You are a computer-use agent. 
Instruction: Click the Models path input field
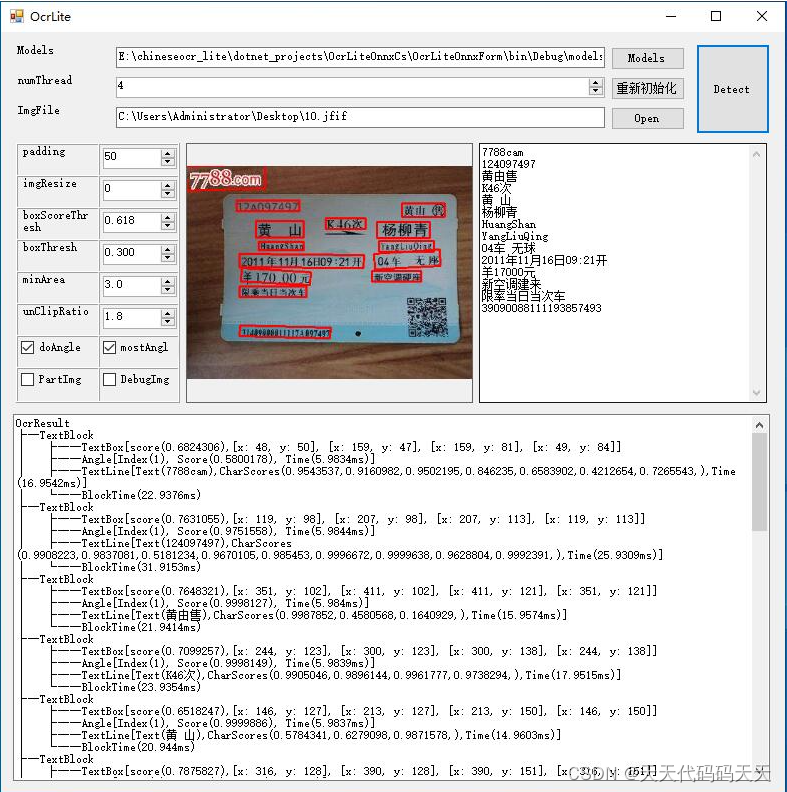click(360, 57)
